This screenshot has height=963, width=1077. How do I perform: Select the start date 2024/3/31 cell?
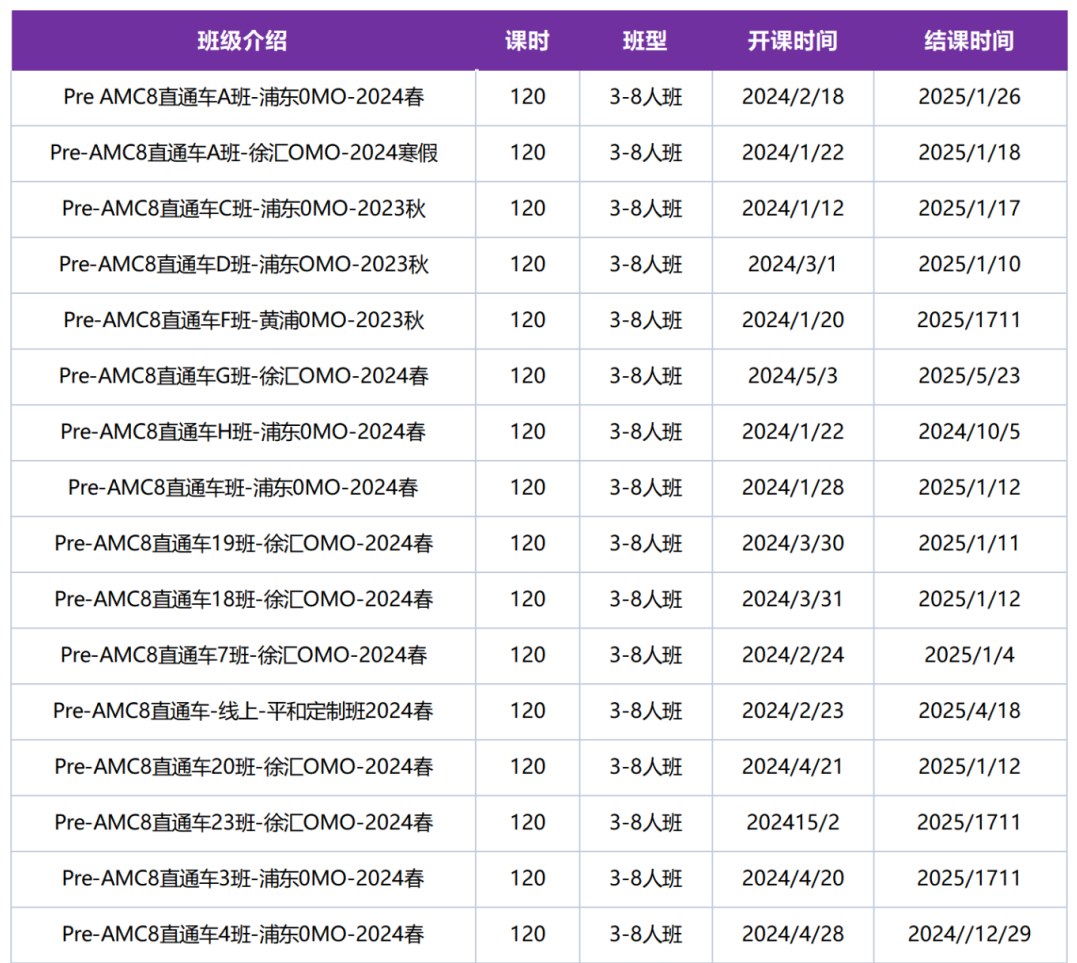pyautogui.click(x=793, y=599)
